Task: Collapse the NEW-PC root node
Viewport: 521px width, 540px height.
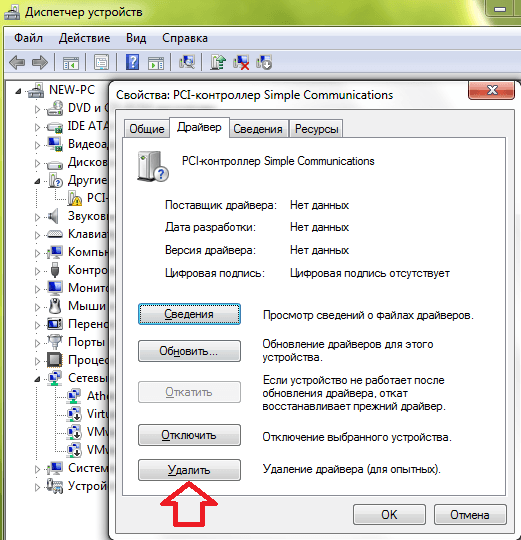Action: point(18,91)
